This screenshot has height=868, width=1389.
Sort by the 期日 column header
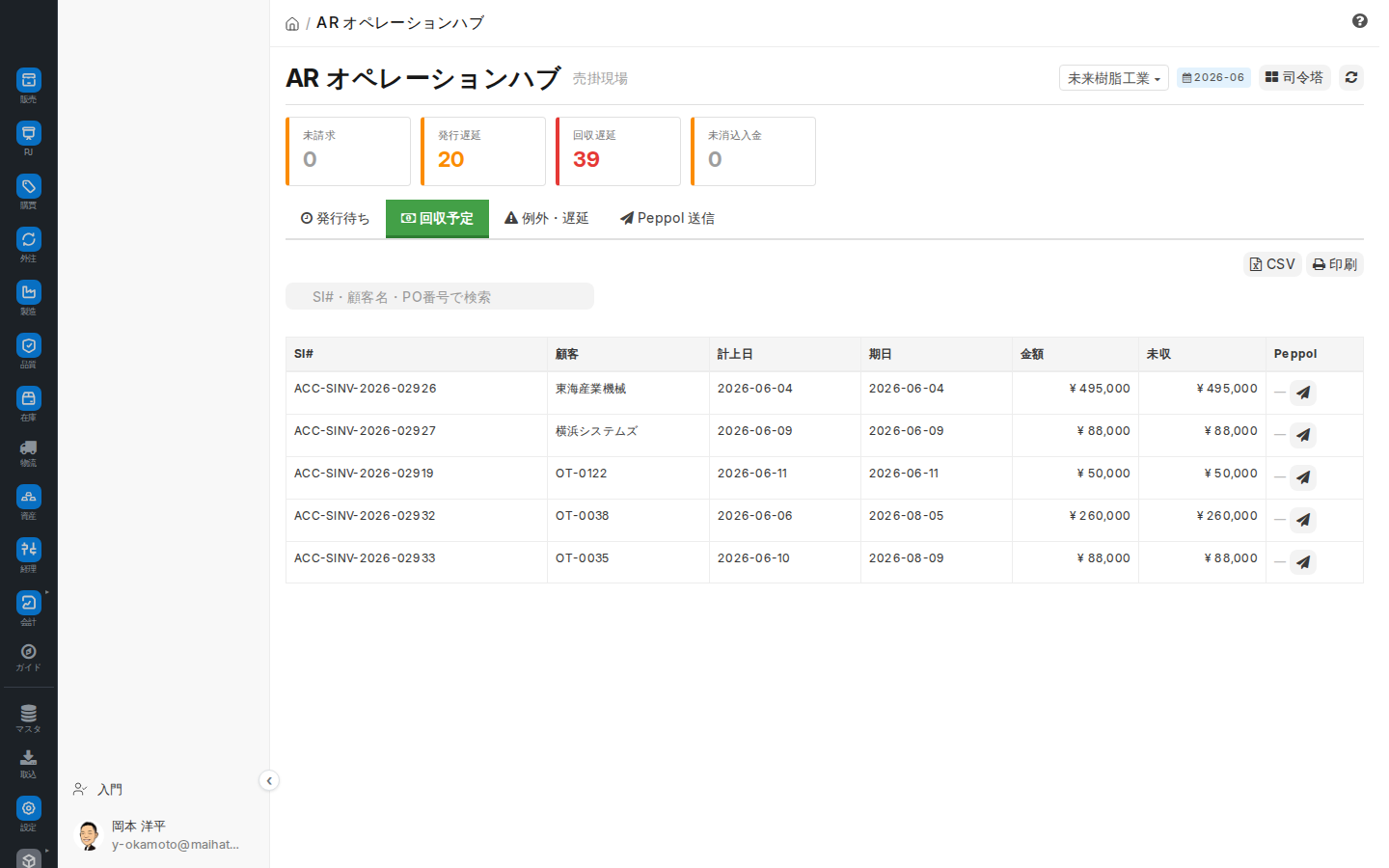pyautogui.click(x=937, y=354)
